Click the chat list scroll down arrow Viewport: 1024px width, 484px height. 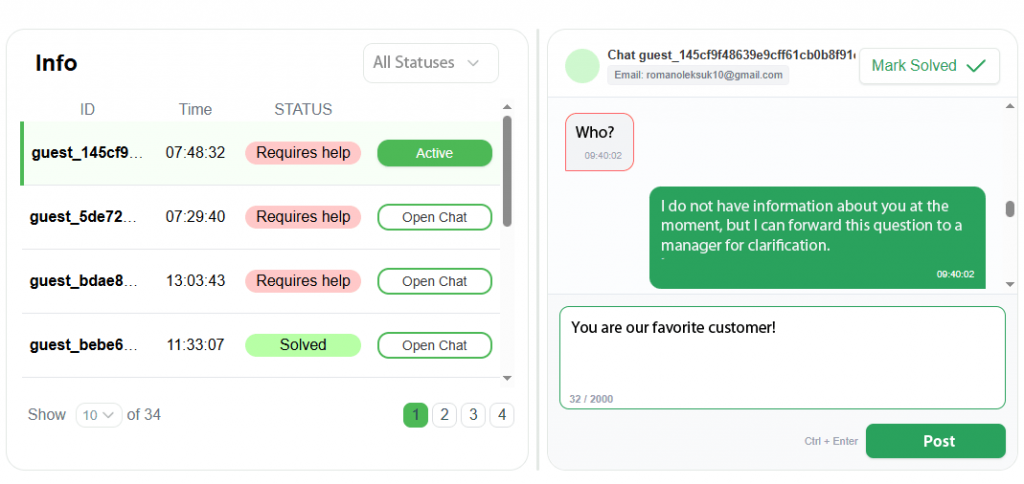tap(507, 378)
